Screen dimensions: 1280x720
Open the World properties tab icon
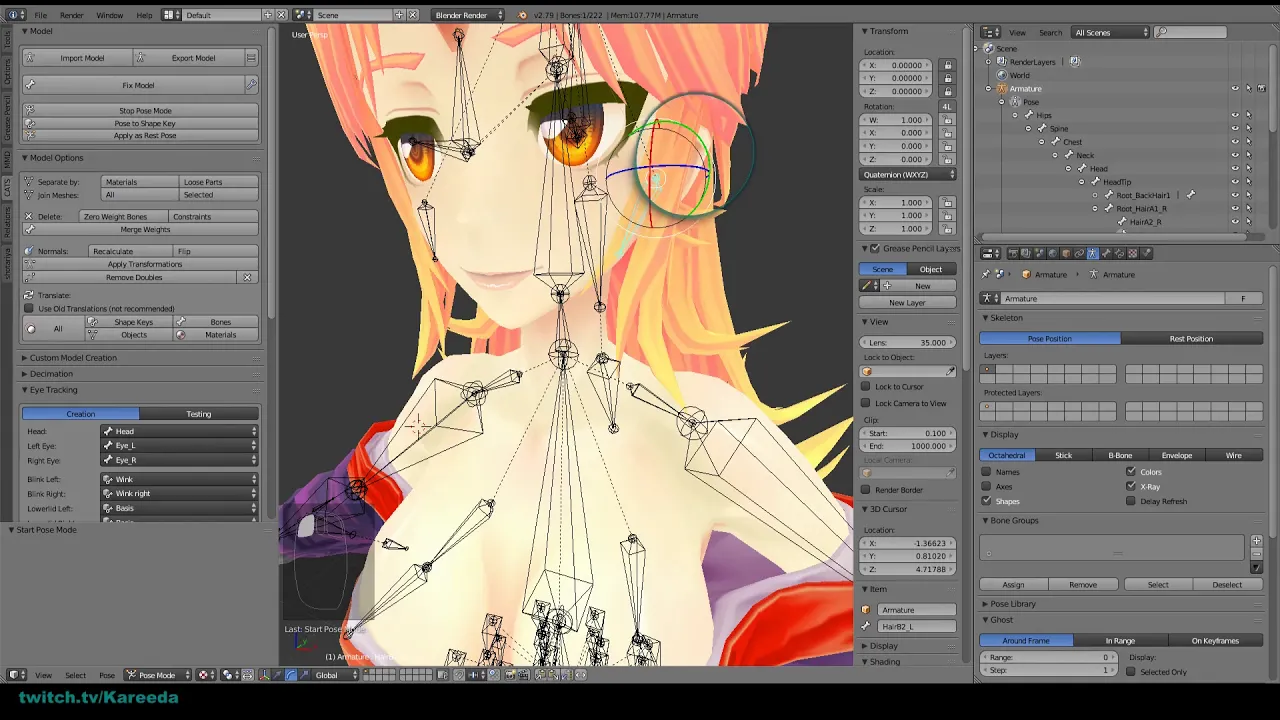point(1052,254)
